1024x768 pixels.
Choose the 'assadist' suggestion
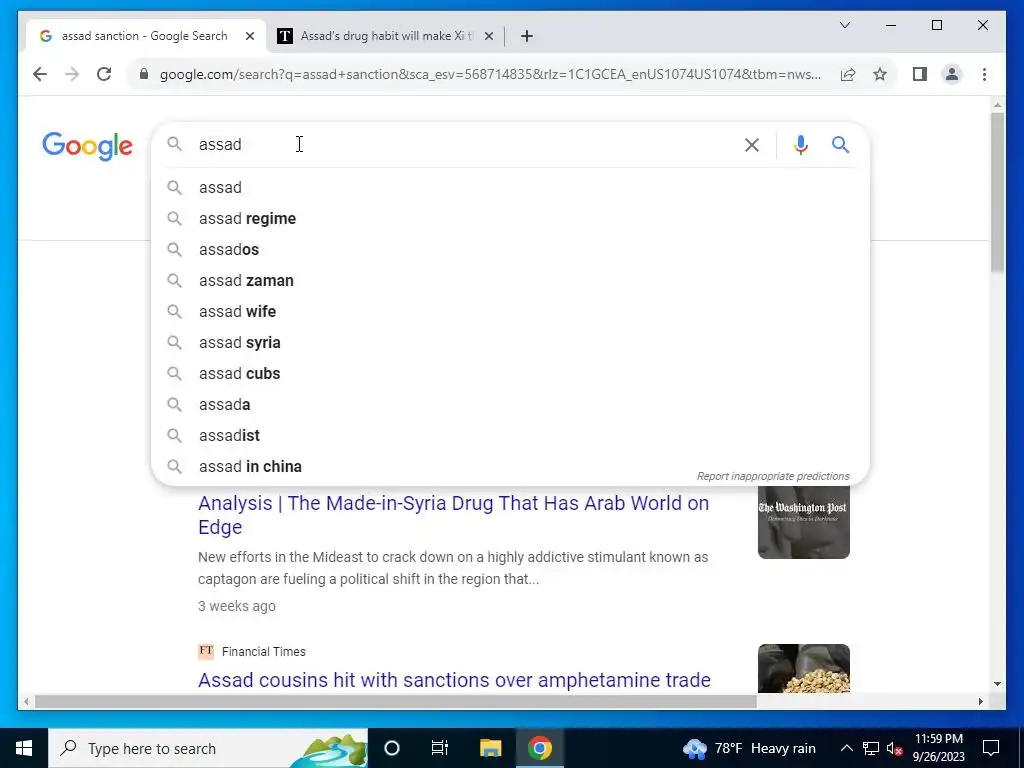click(x=510, y=436)
